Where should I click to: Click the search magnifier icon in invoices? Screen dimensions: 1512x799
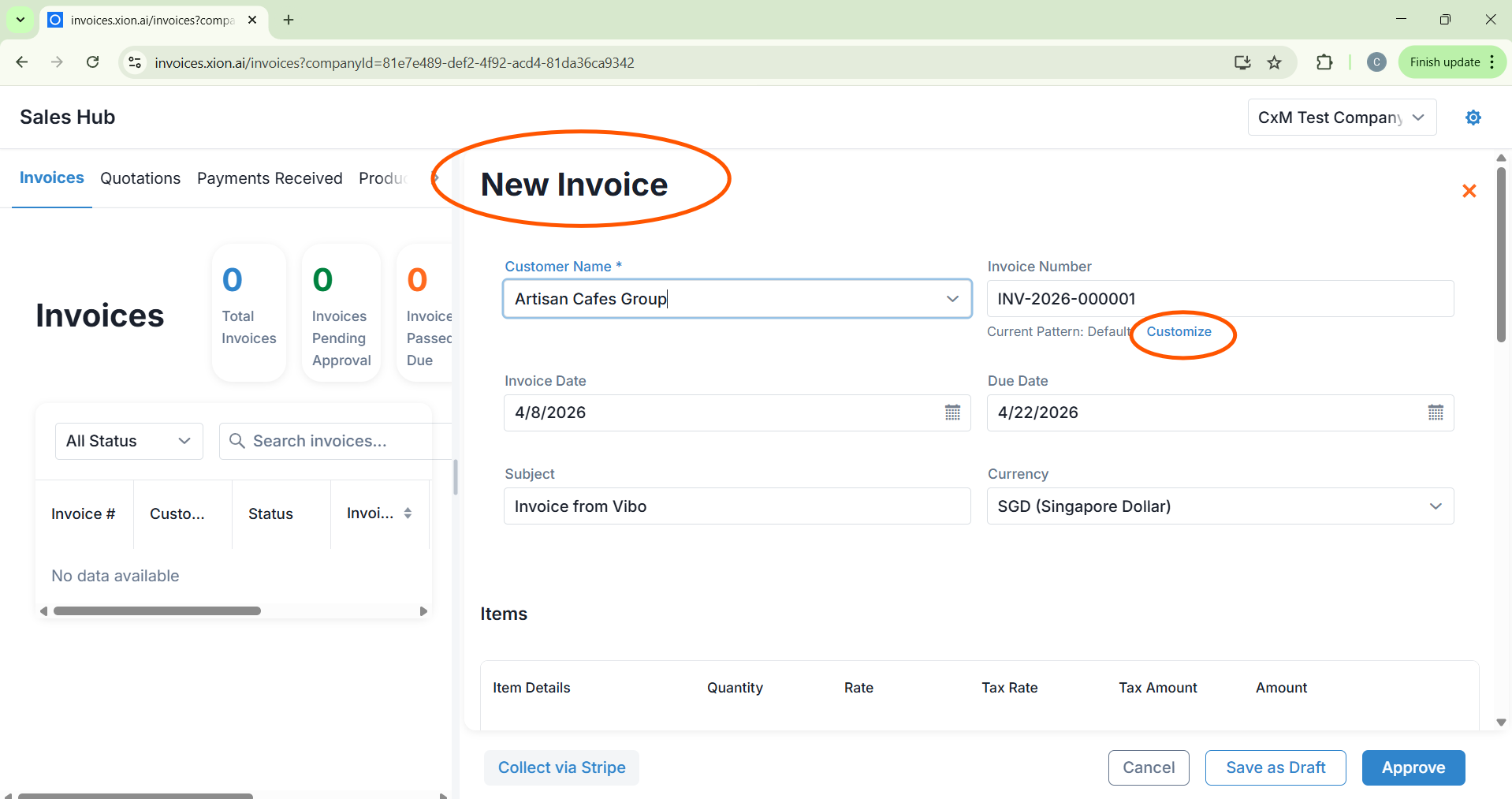click(236, 441)
